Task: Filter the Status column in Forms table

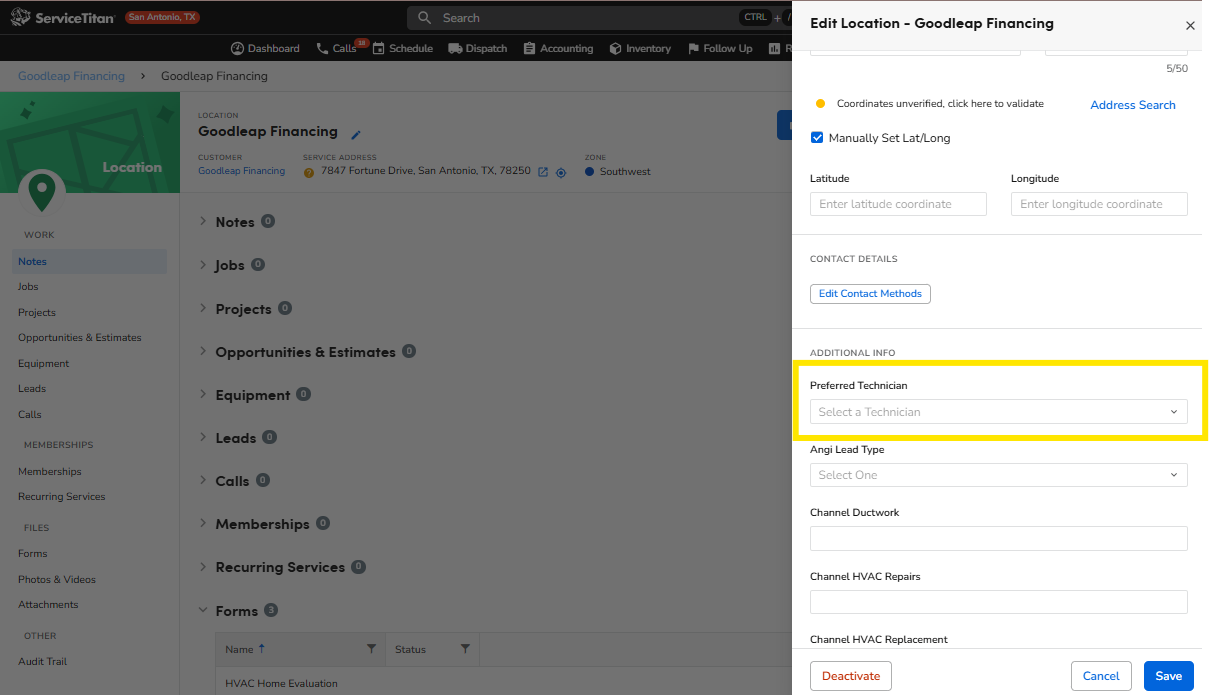Action: tap(465, 649)
